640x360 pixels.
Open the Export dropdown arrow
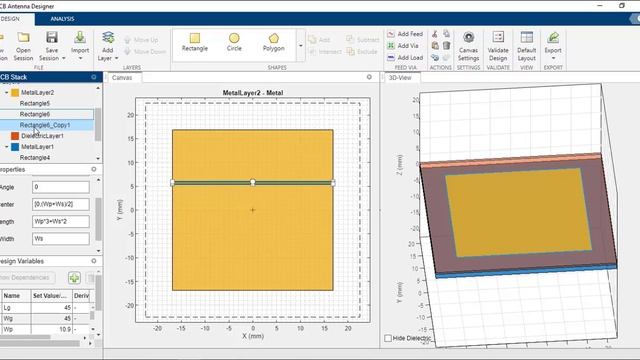(x=553, y=58)
